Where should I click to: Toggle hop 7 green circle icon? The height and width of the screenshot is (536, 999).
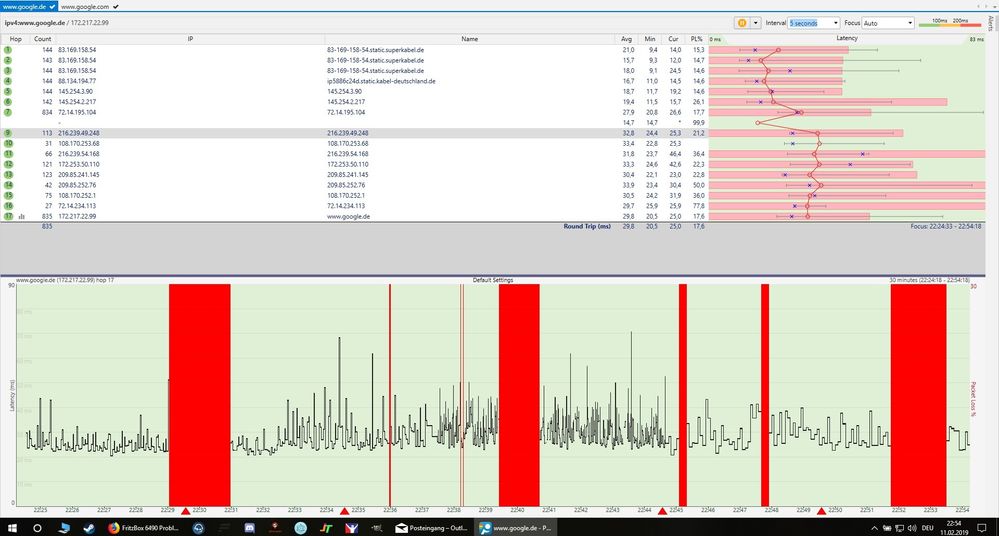pos(8,112)
